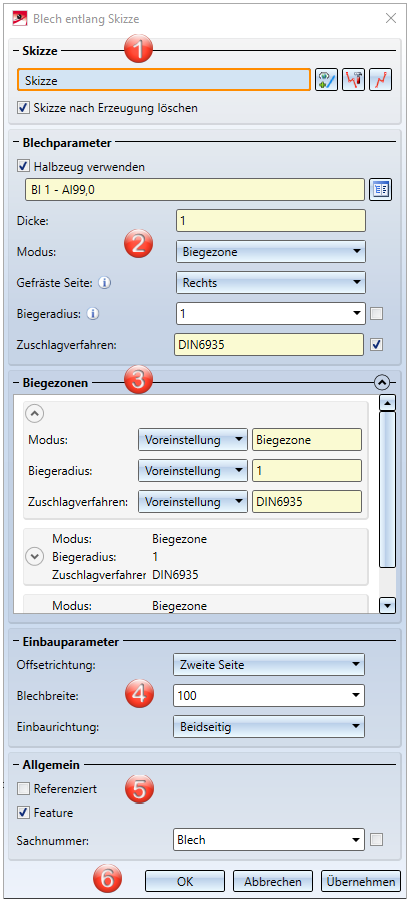Expand the second bend zone entry
The image size is (411, 903).
36,557
